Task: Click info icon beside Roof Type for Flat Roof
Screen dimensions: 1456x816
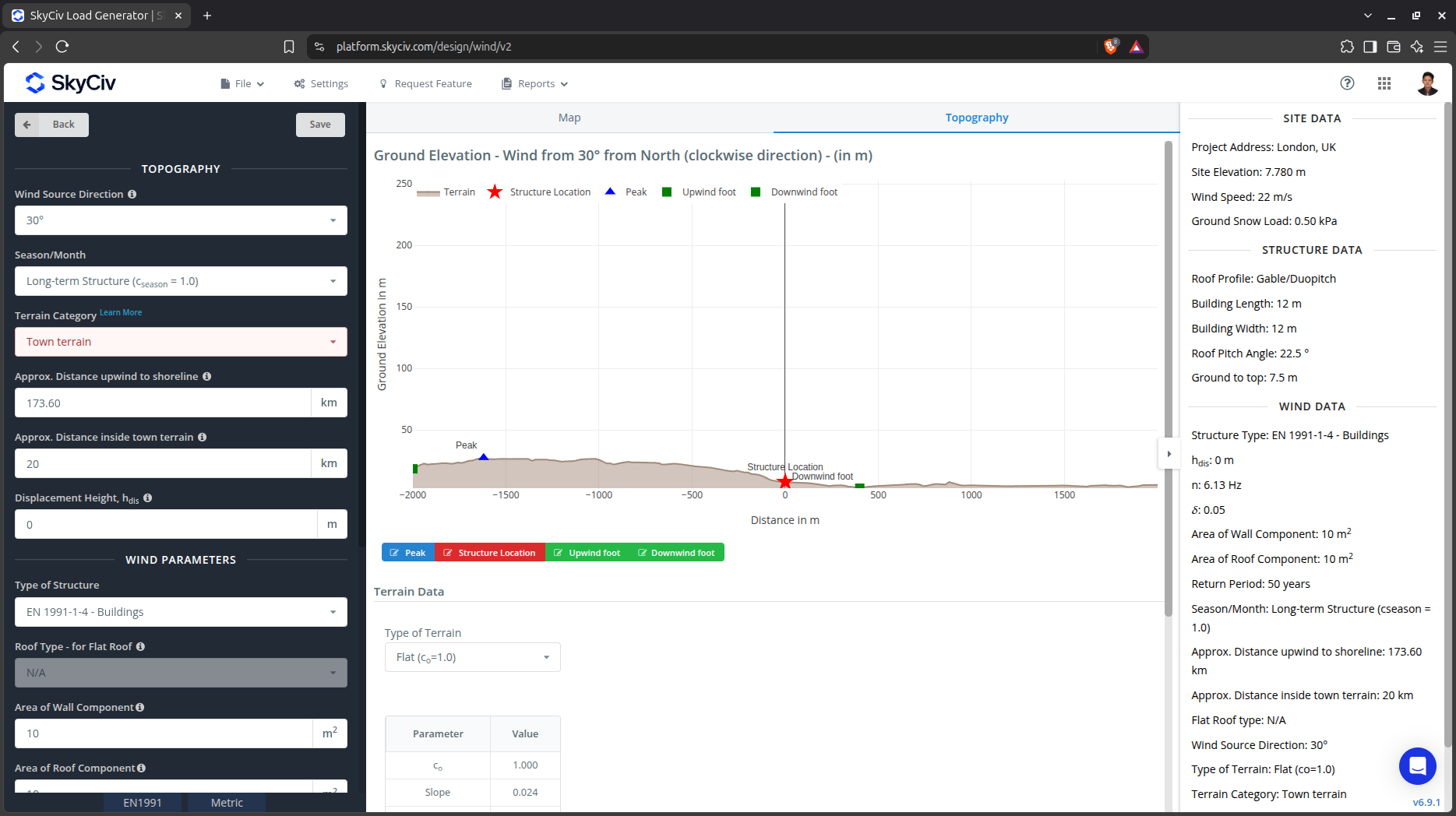Action: pyautogui.click(x=141, y=646)
